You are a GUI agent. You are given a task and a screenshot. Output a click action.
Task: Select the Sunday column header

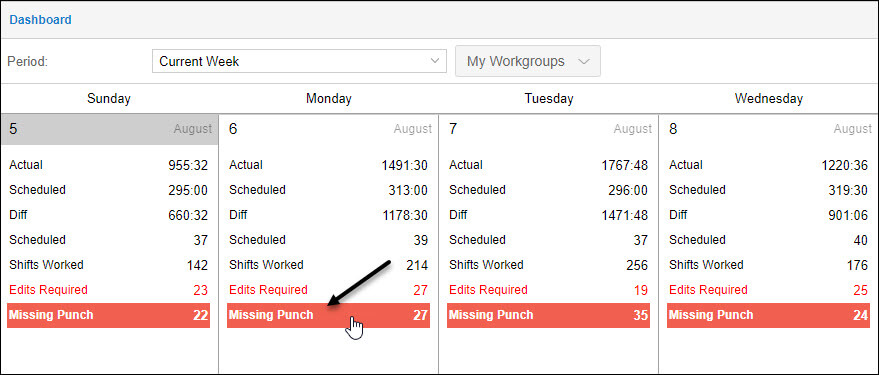click(x=109, y=99)
